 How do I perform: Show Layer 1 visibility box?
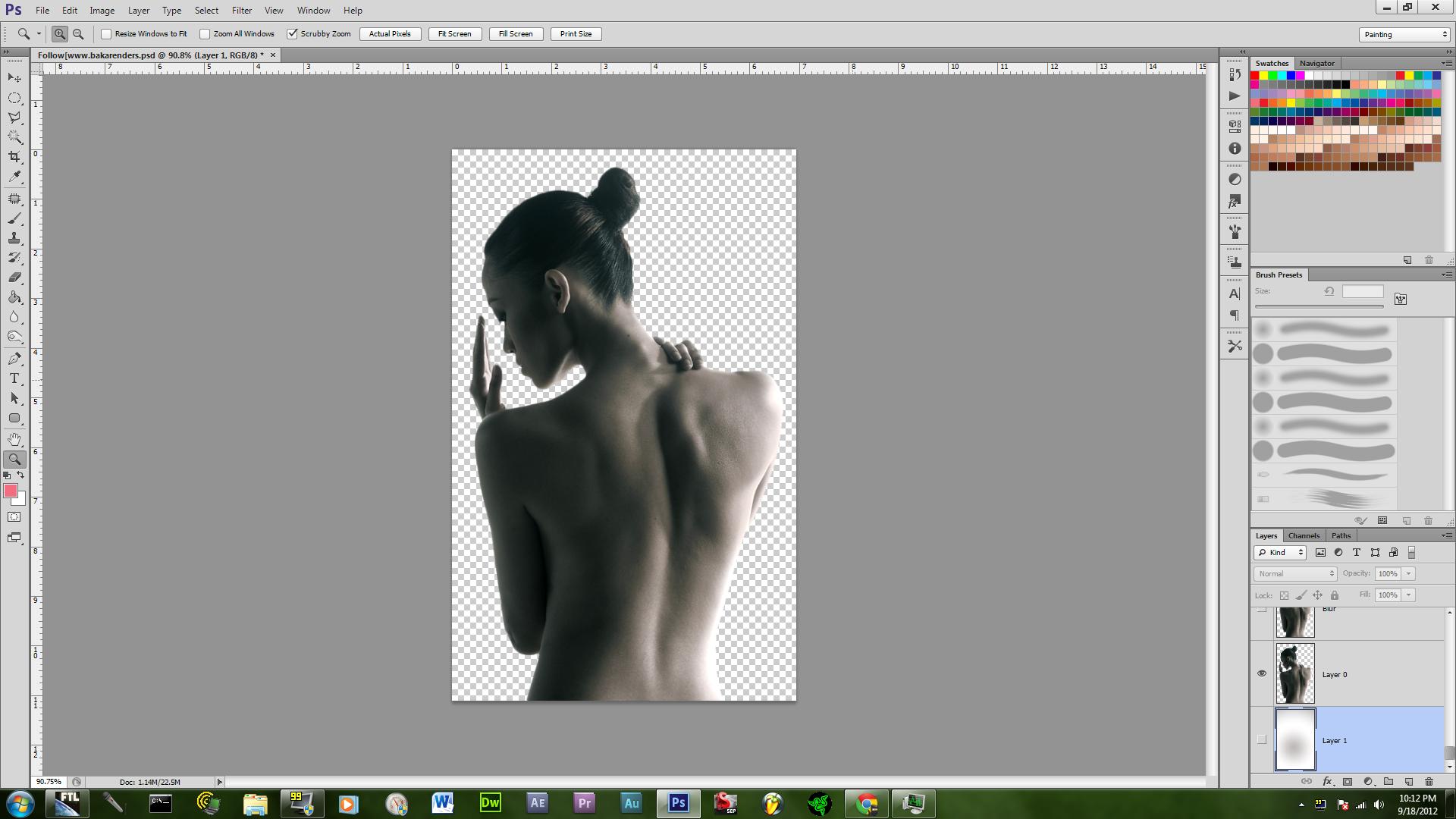pyautogui.click(x=1262, y=739)
